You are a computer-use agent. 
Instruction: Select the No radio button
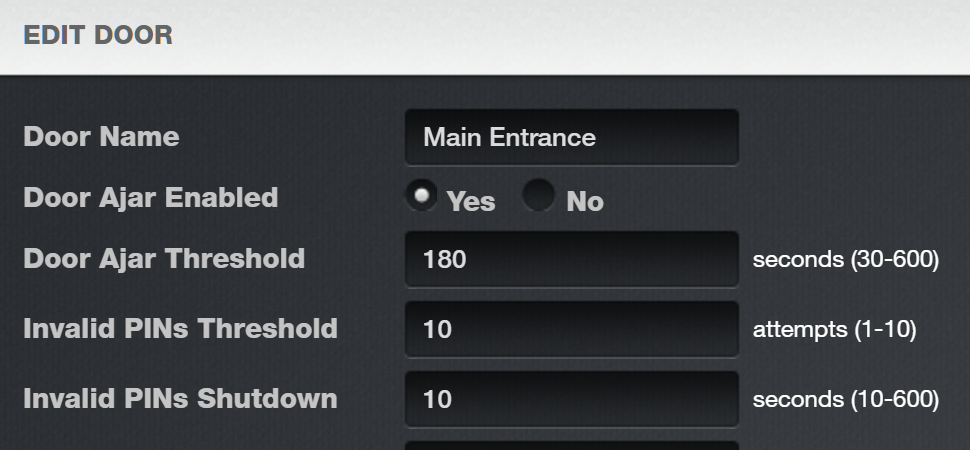(x=538, y=195)
